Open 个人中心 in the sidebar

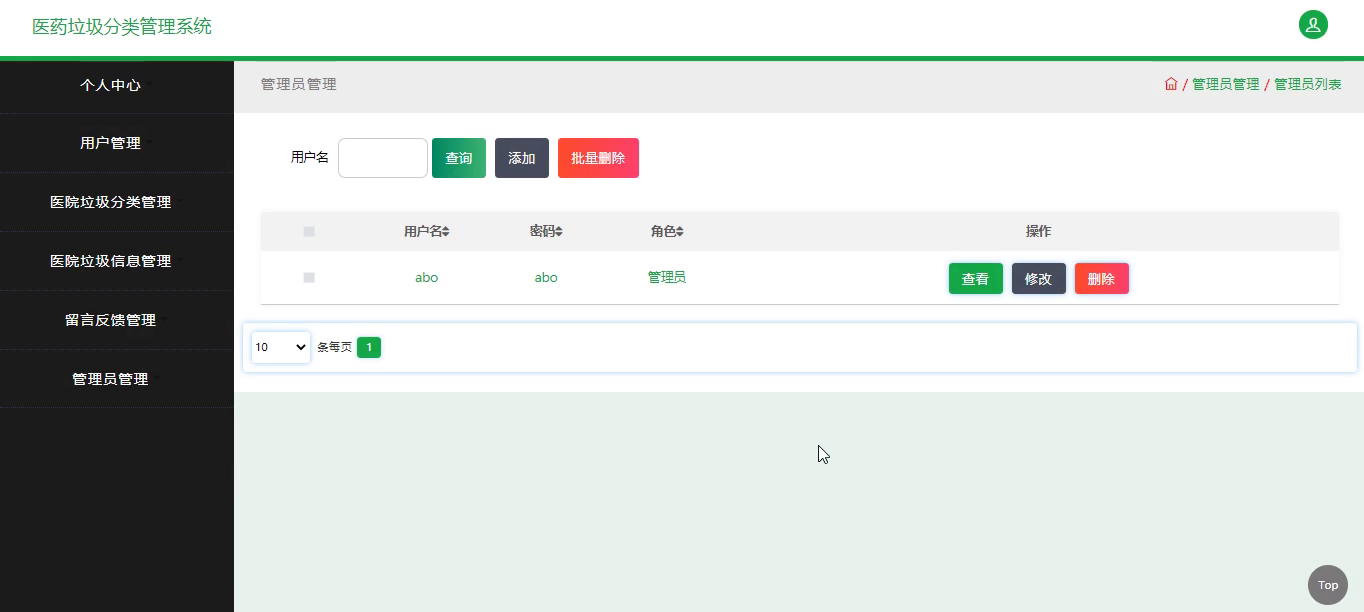click(x=117, y=85)
